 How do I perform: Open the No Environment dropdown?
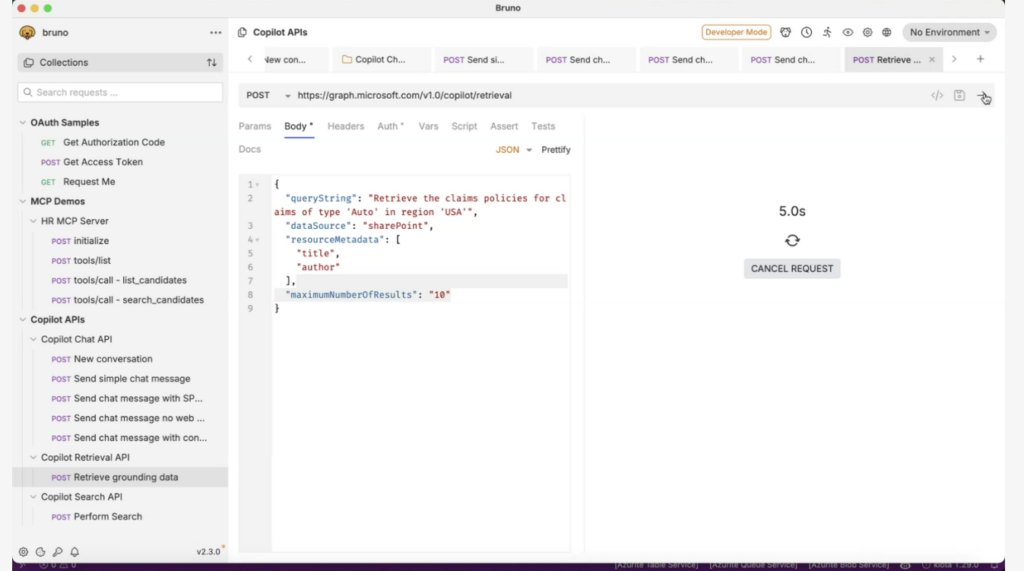click(949, 32)
